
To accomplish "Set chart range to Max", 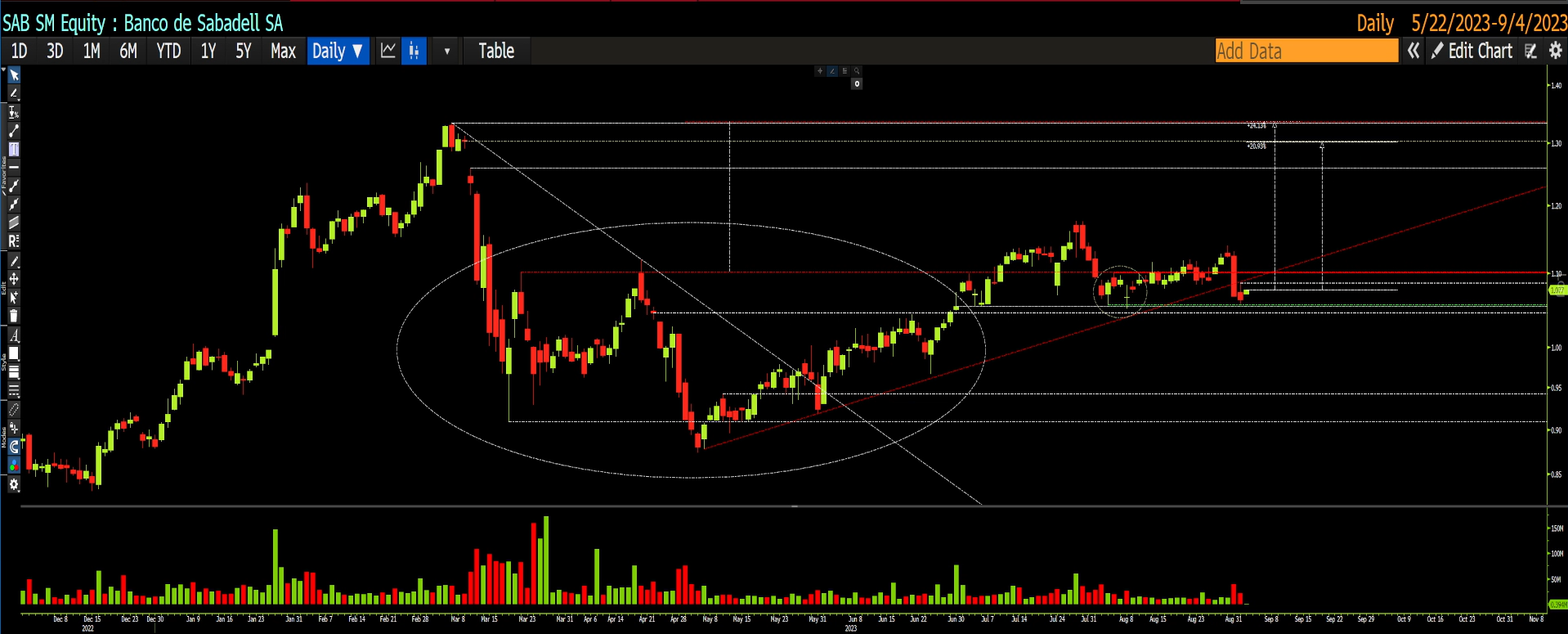I will 283,51.
